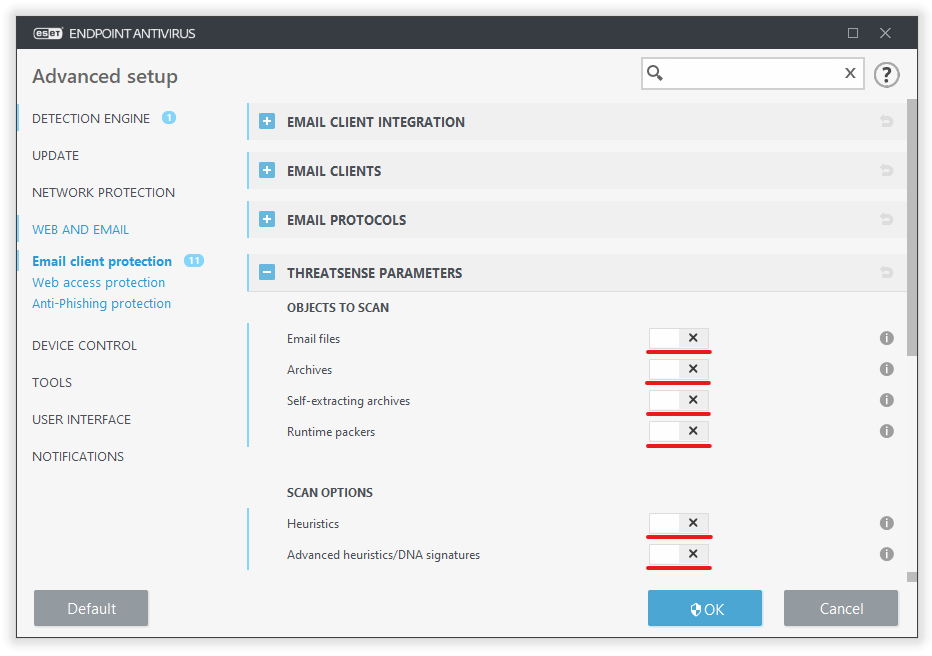This screenshot has width=932, height=656.
Task: Open the Network Protection category
Action: (103, 193)
